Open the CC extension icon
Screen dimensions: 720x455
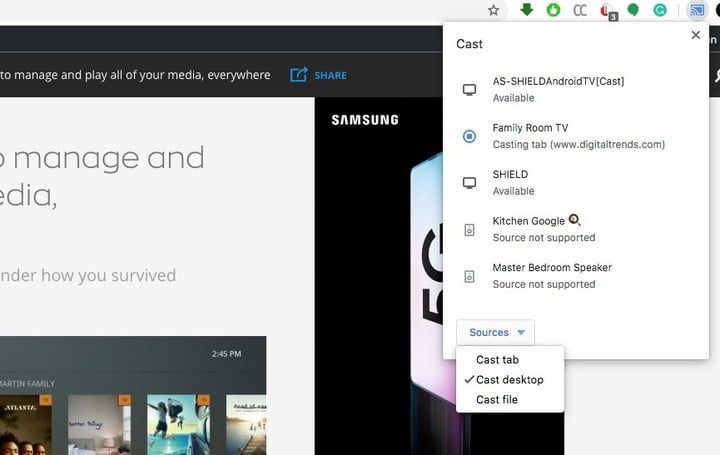[x=580, y=11]
